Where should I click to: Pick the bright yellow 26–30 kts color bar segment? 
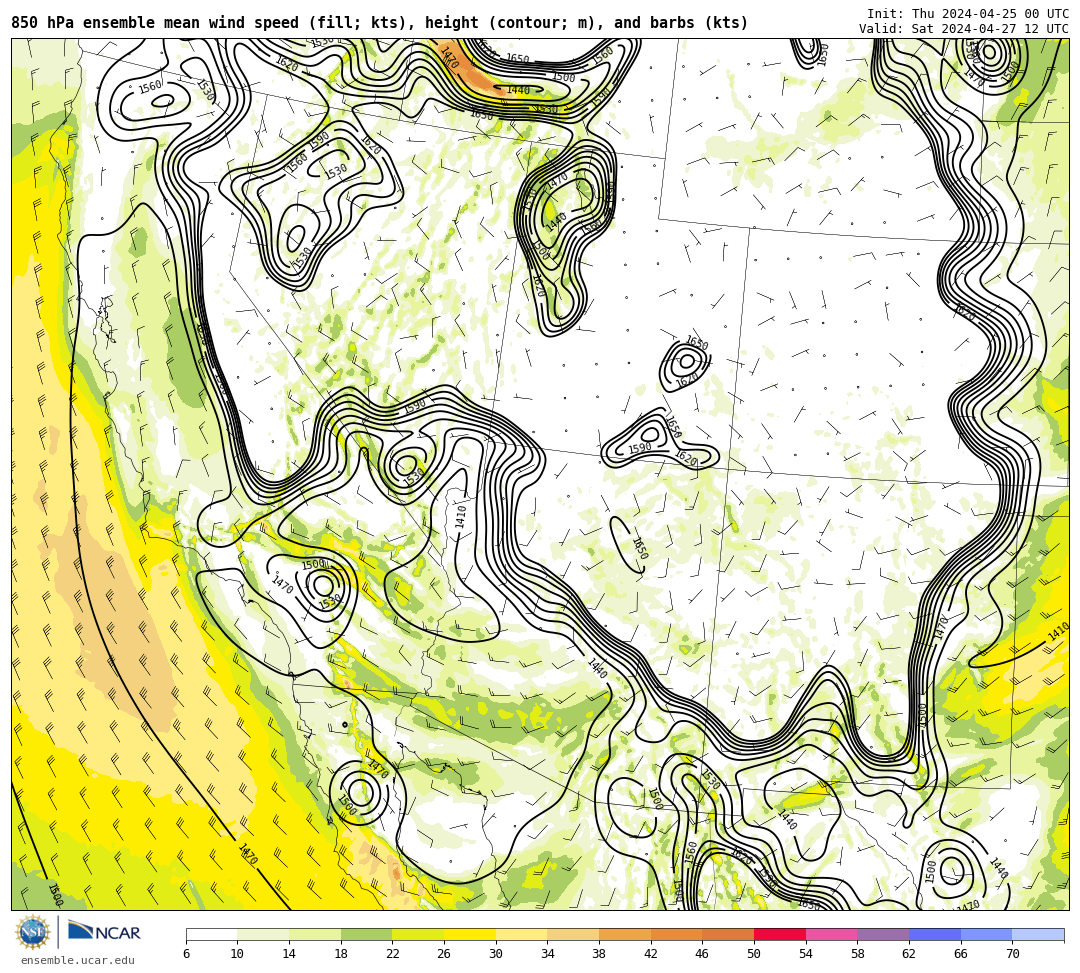(470, 934)
